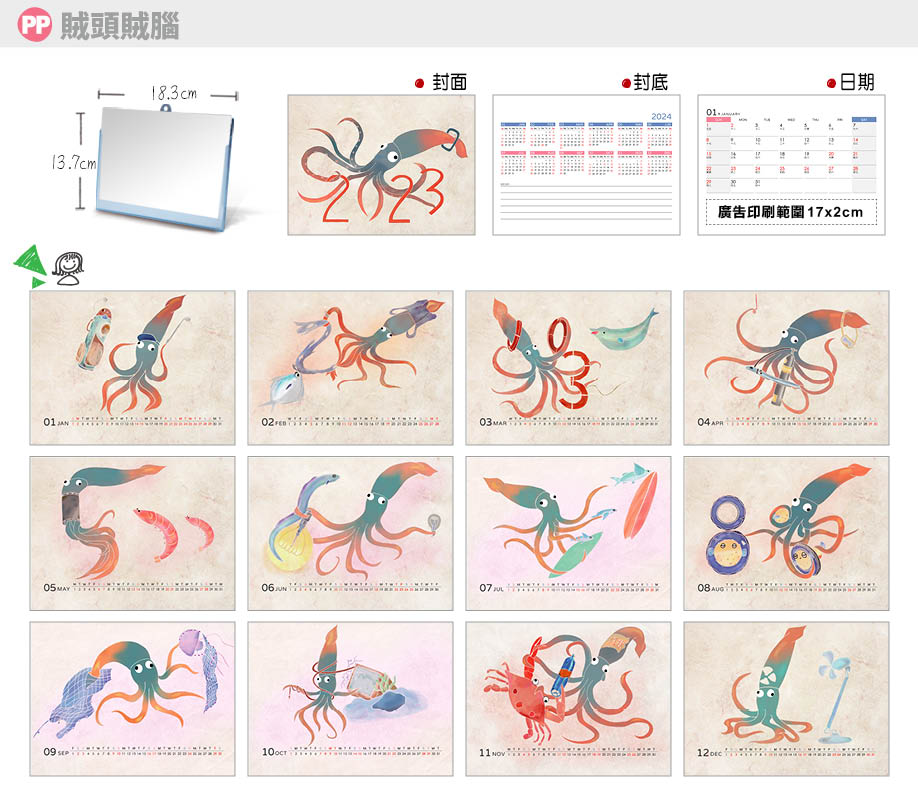The height and width of the screenshot is (800, 918).
Task: Click the pink PP logo icon
Action: [34, 25]
